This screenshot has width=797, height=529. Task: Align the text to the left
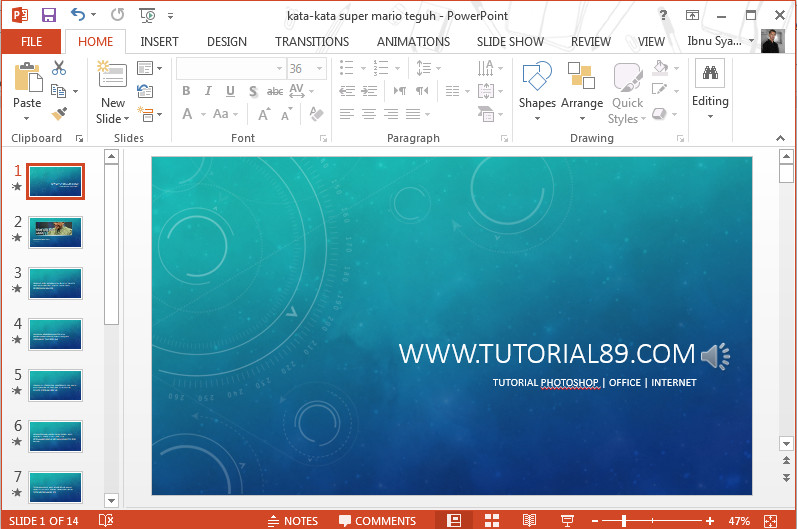click(x=347, y=114)
